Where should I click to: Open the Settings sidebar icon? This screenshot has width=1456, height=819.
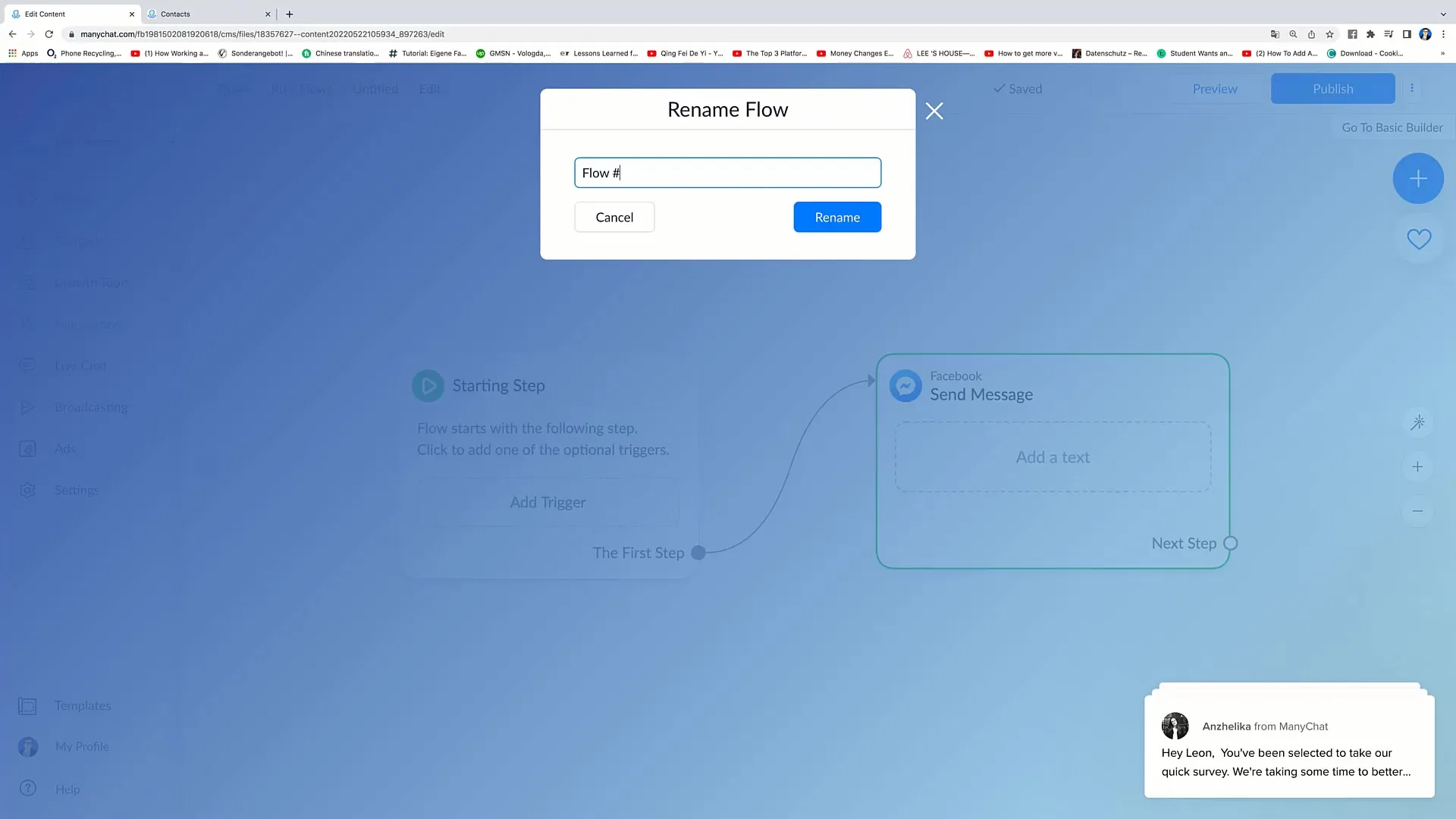27,489
